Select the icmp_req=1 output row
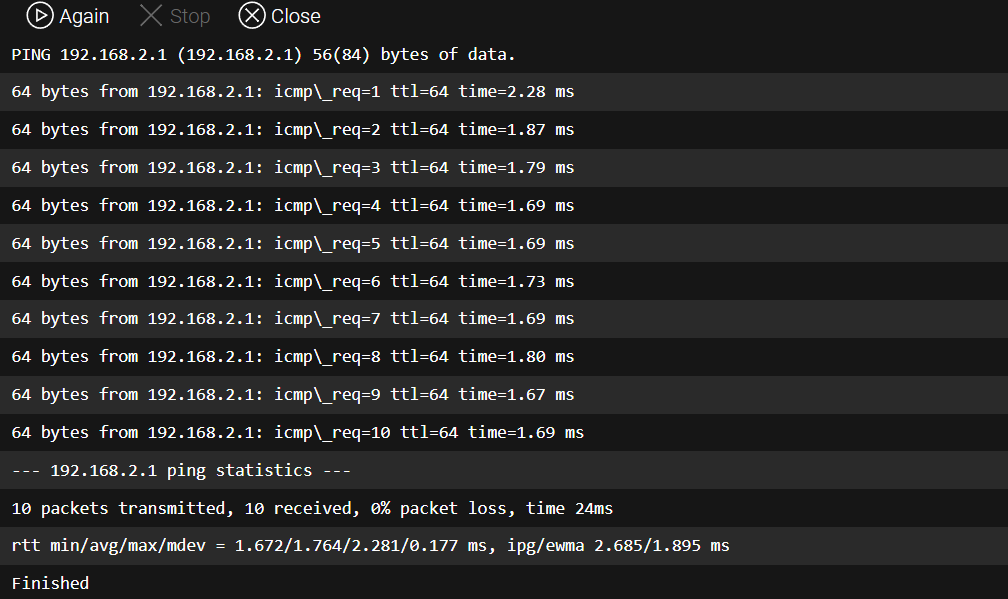This screenshot has width=1008, height=599. coord(504,92)
